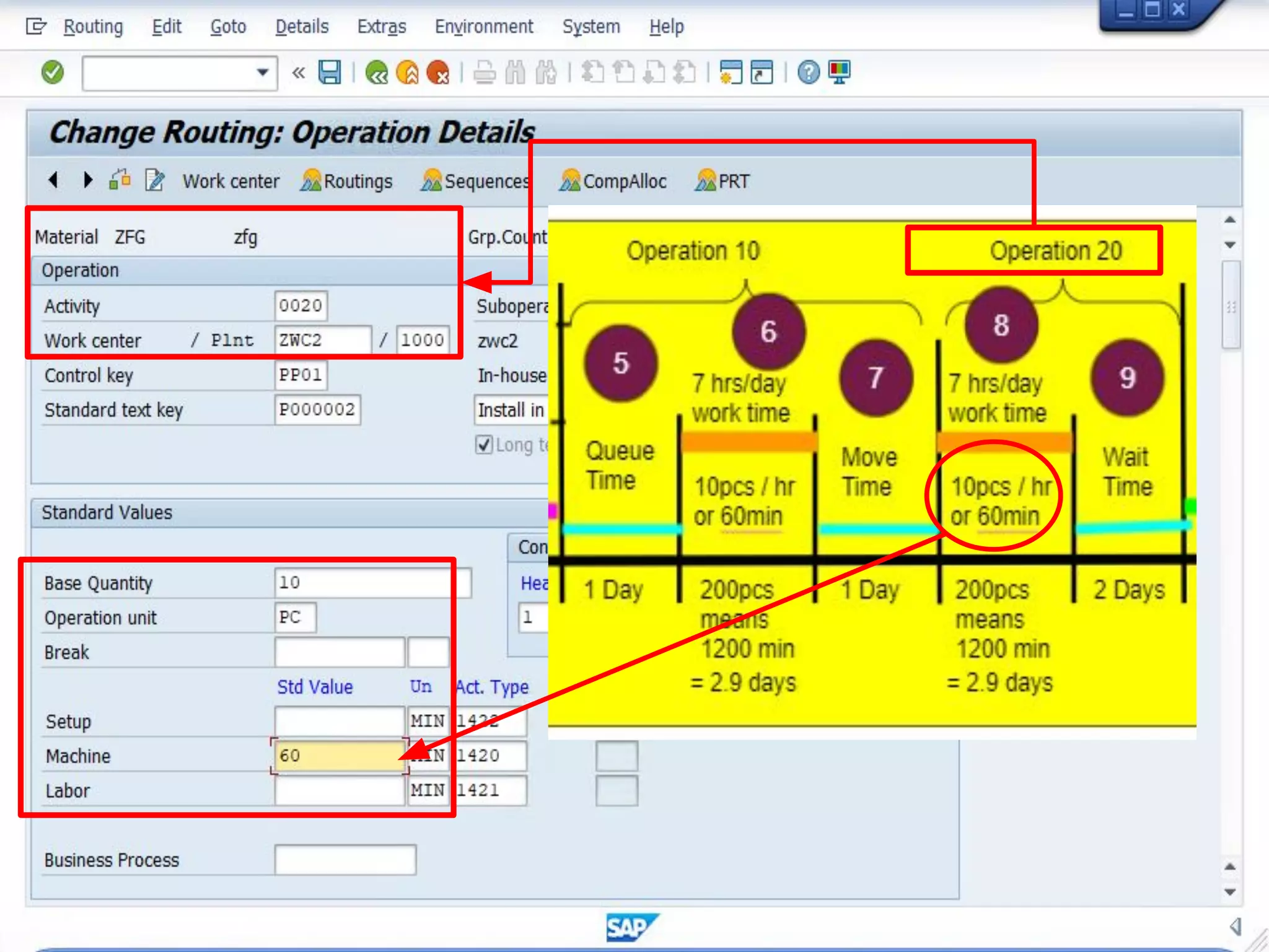Tick the checkbox beside the Machine row

coord(616,756)
